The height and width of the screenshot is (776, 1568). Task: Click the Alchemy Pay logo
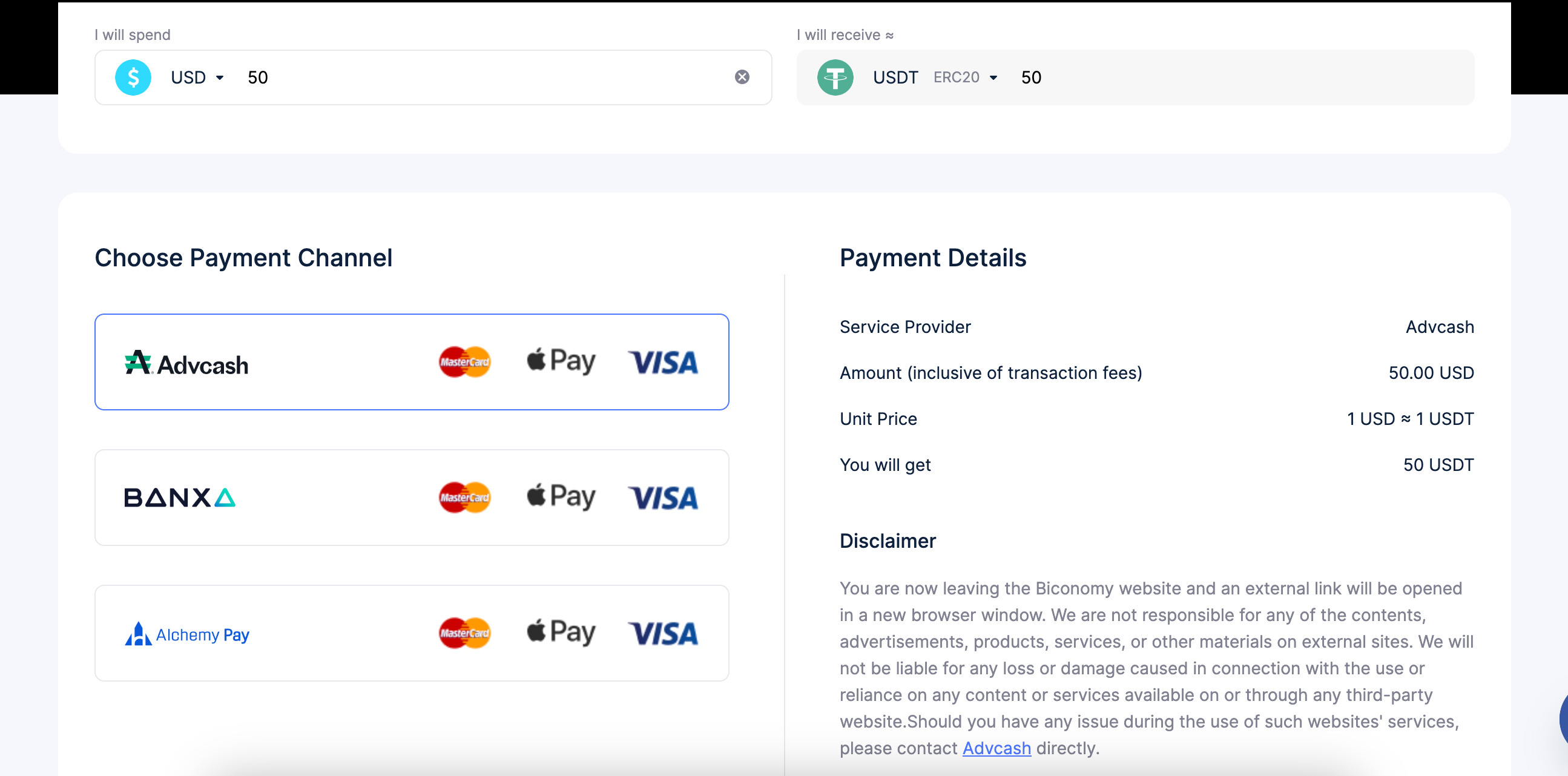click(187, 634)
